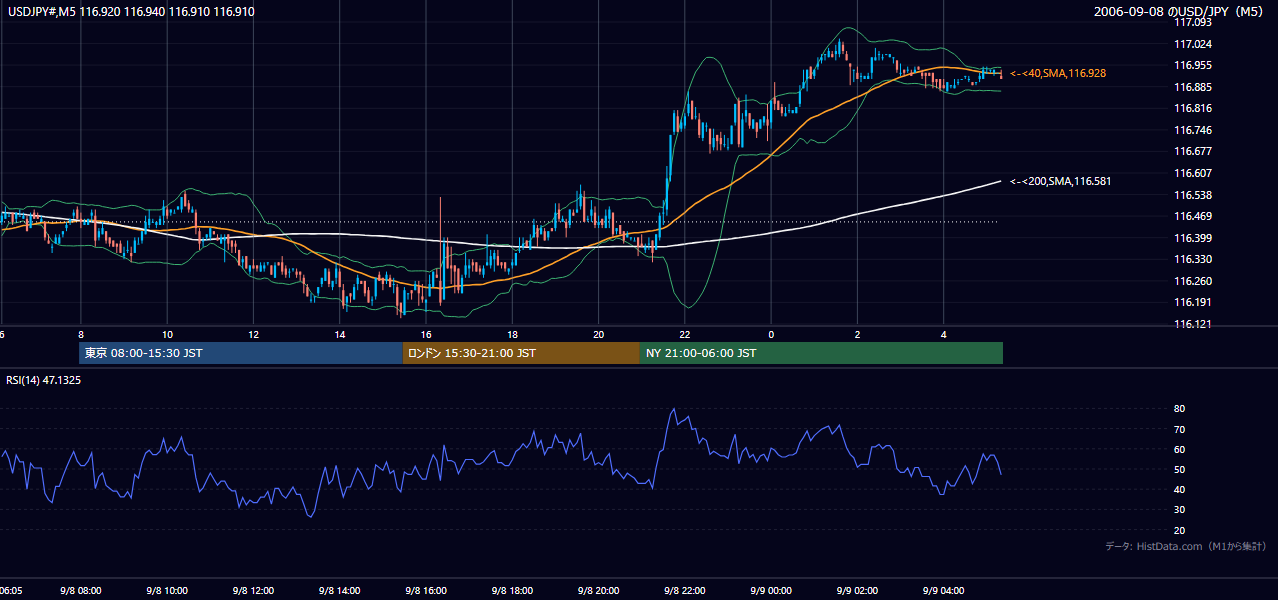
Task: Click the hour 8 tick under price chart
Action: [80, 334]
